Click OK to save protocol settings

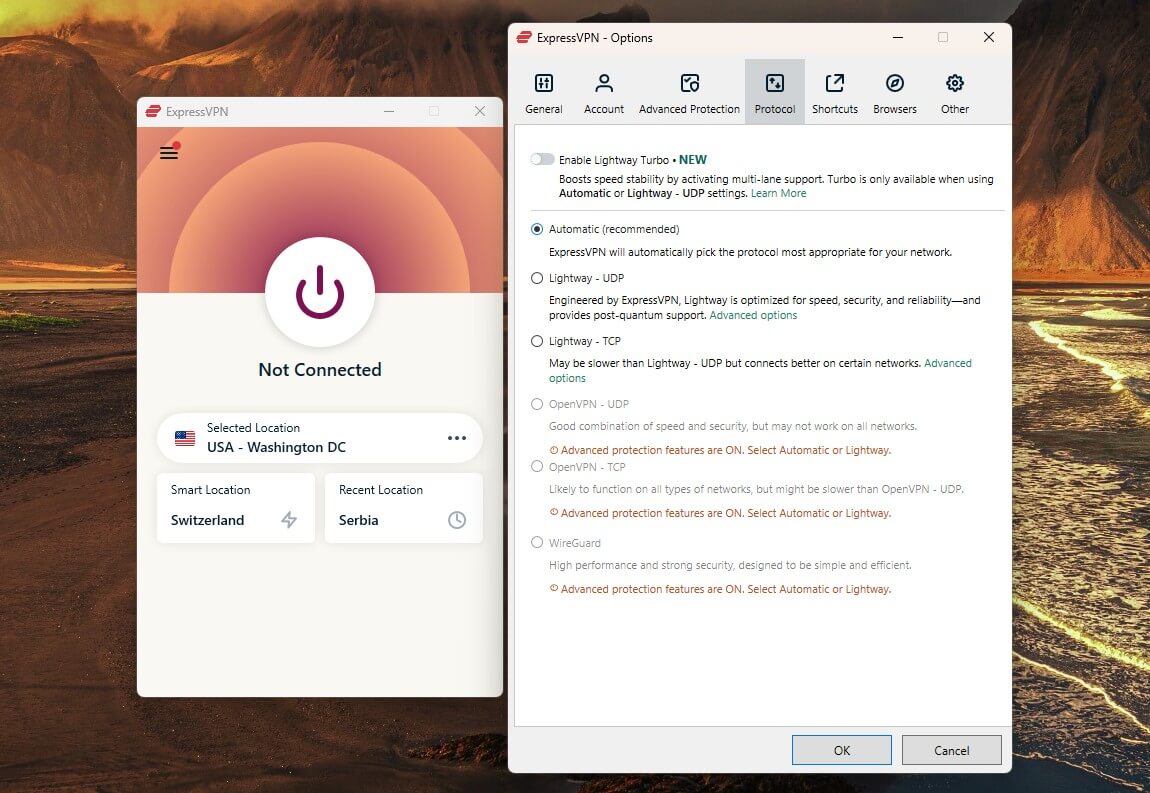click(x=841, y=749)
